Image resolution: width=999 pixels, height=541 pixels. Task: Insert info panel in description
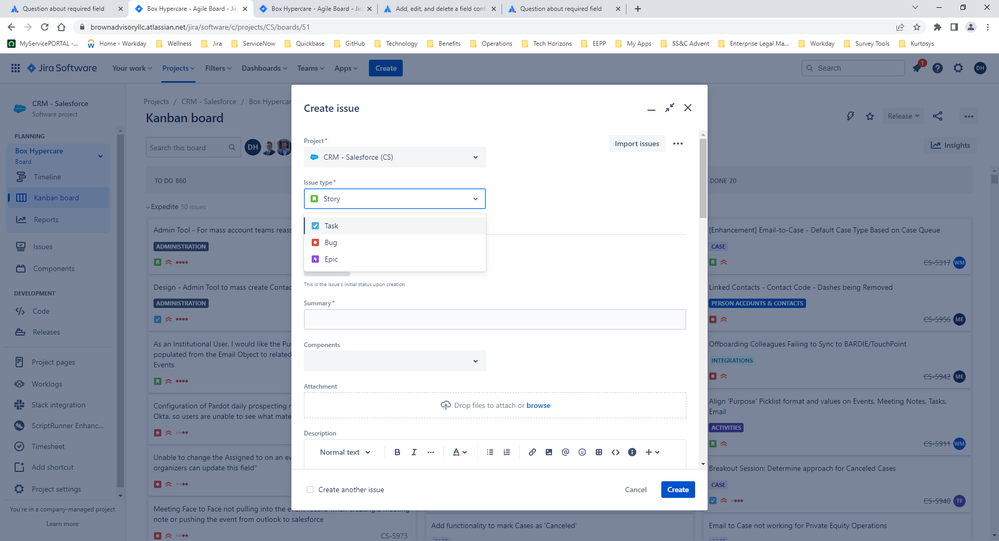pos(632,452)
